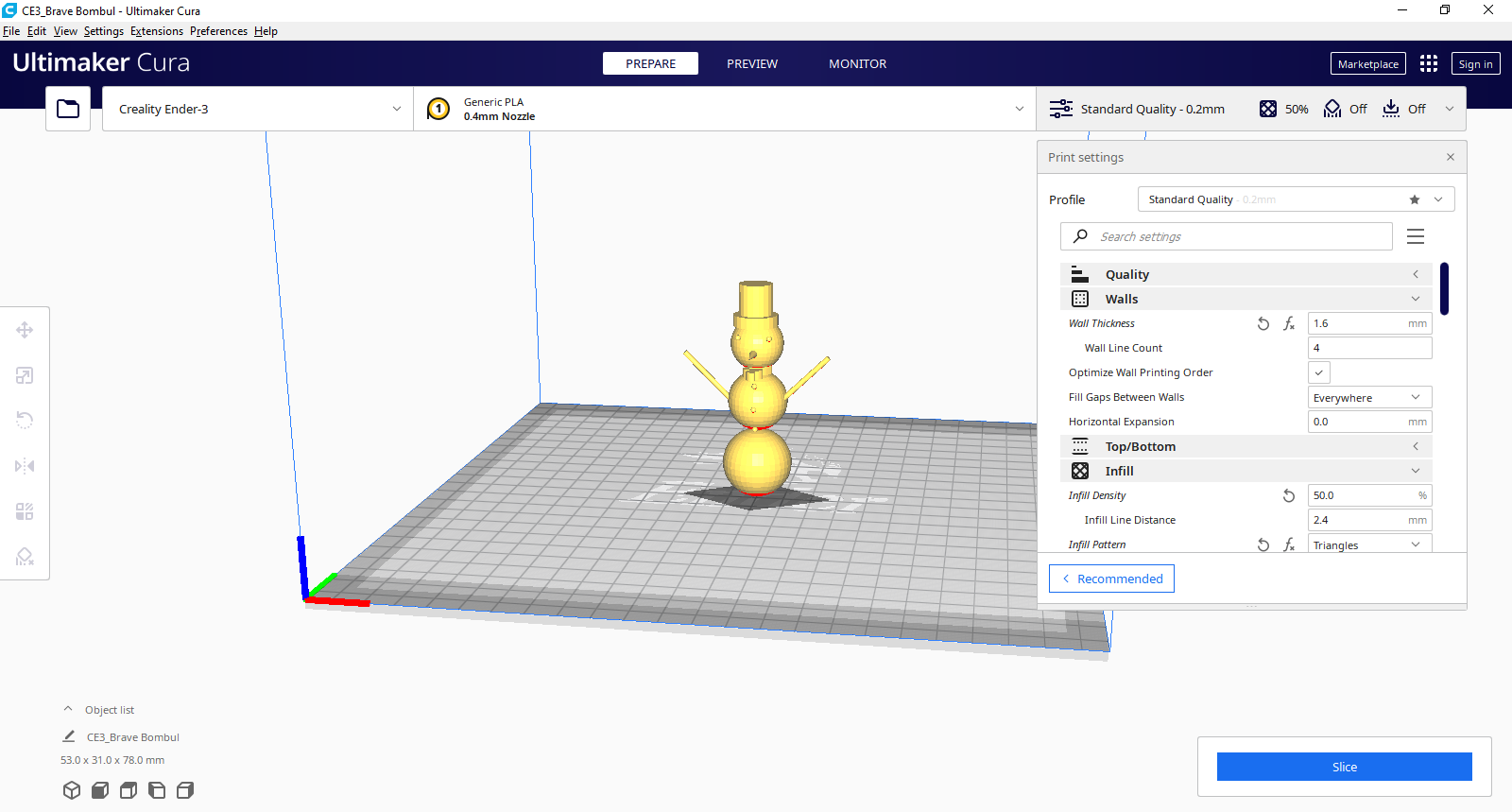The width and height of the screenshot is (1512, 812).
Task: Switch to 3D perspective view cube icon
Action: [72, 790]
